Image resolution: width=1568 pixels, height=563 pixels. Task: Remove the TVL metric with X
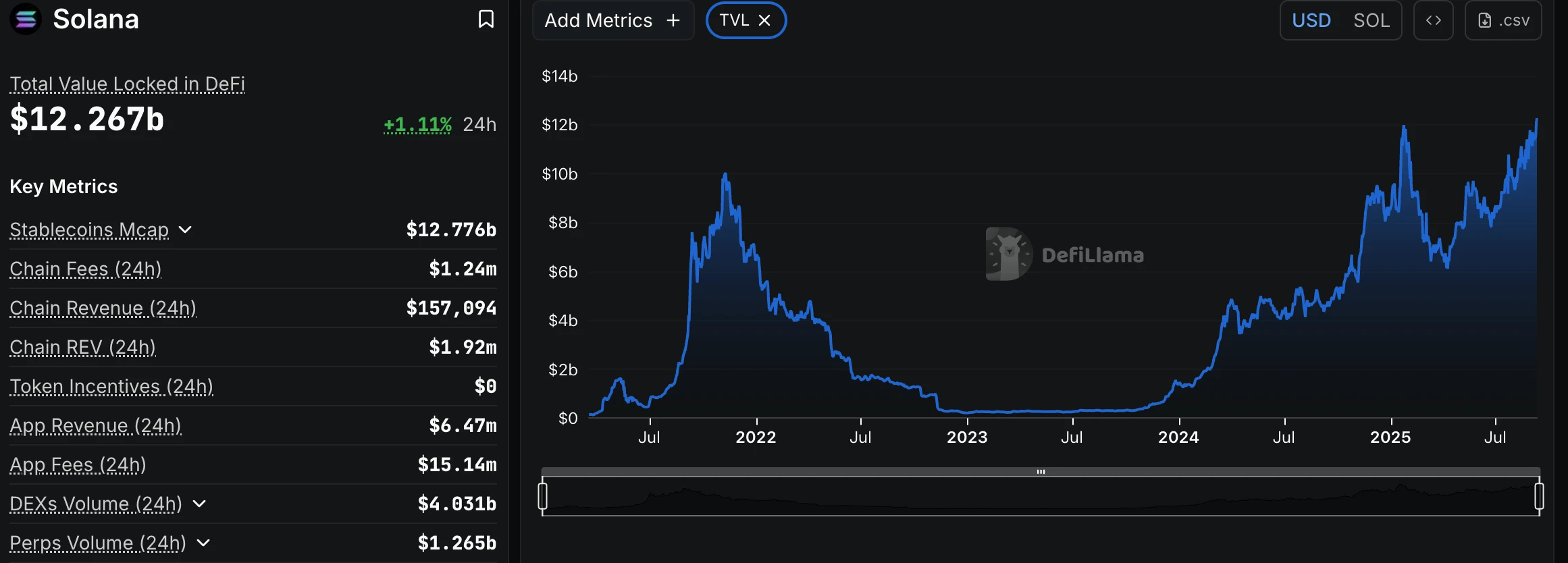click(764, 20)
